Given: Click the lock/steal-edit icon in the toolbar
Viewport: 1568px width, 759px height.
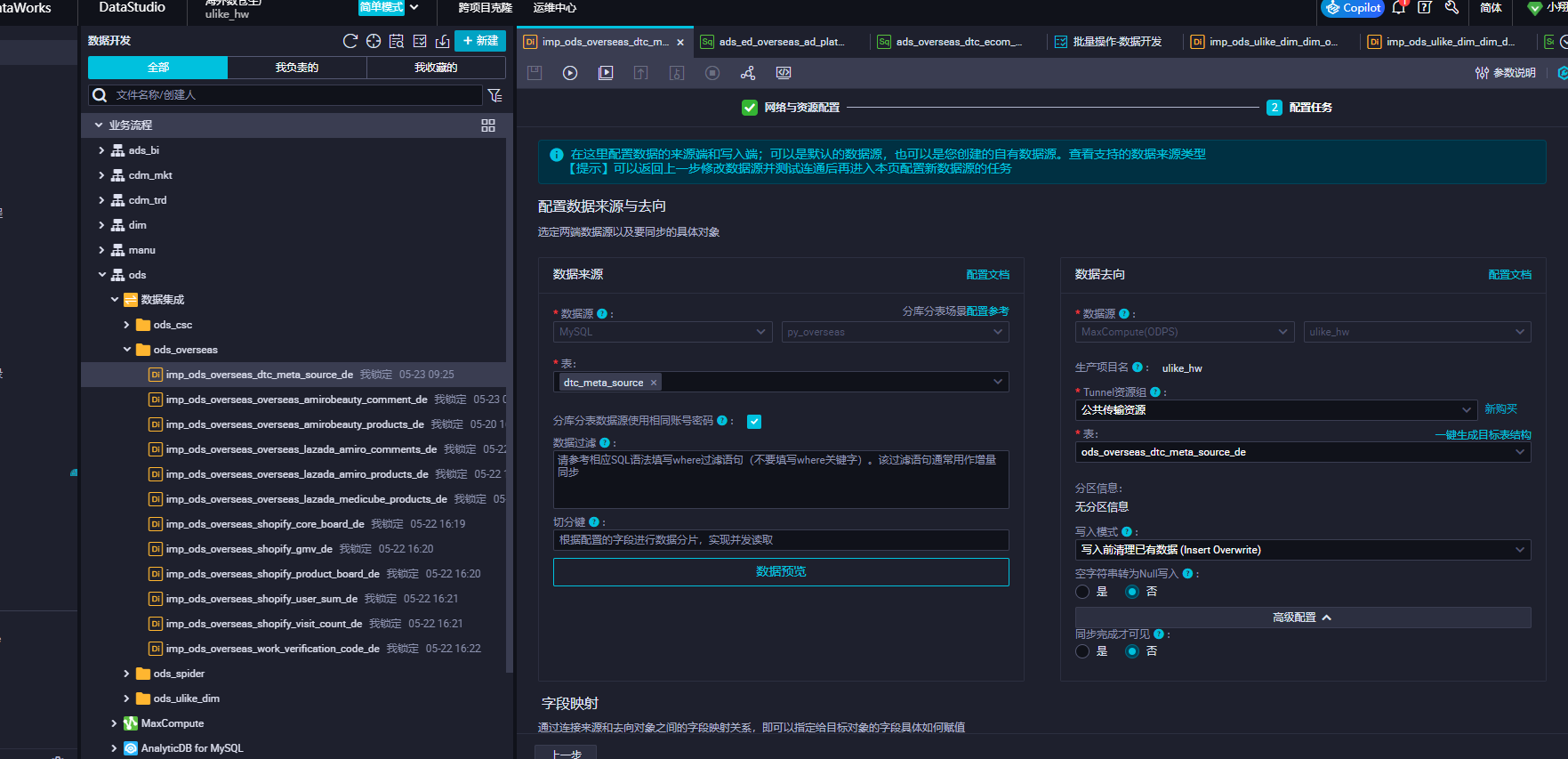Looking at the screenshot, I should coord(677,73).
